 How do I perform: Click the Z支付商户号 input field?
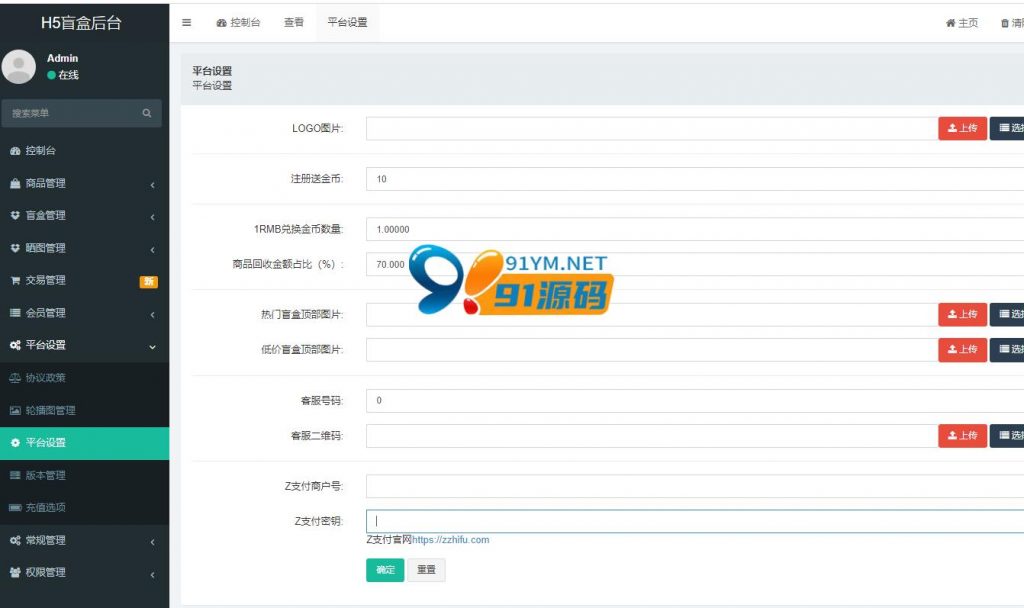point(695,487)
